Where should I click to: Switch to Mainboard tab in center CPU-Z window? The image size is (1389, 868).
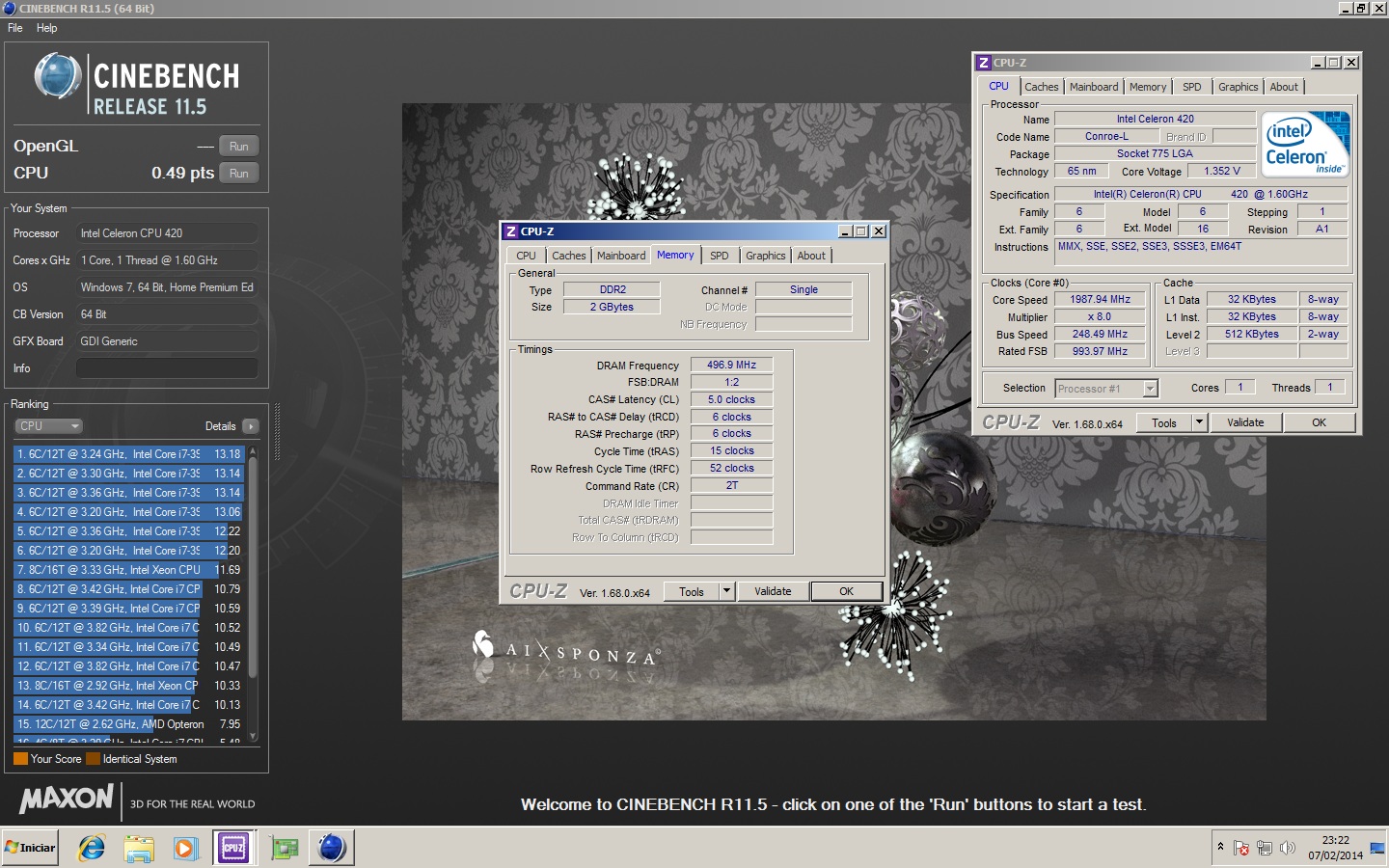pyautogui.click(x=621, y=256)
